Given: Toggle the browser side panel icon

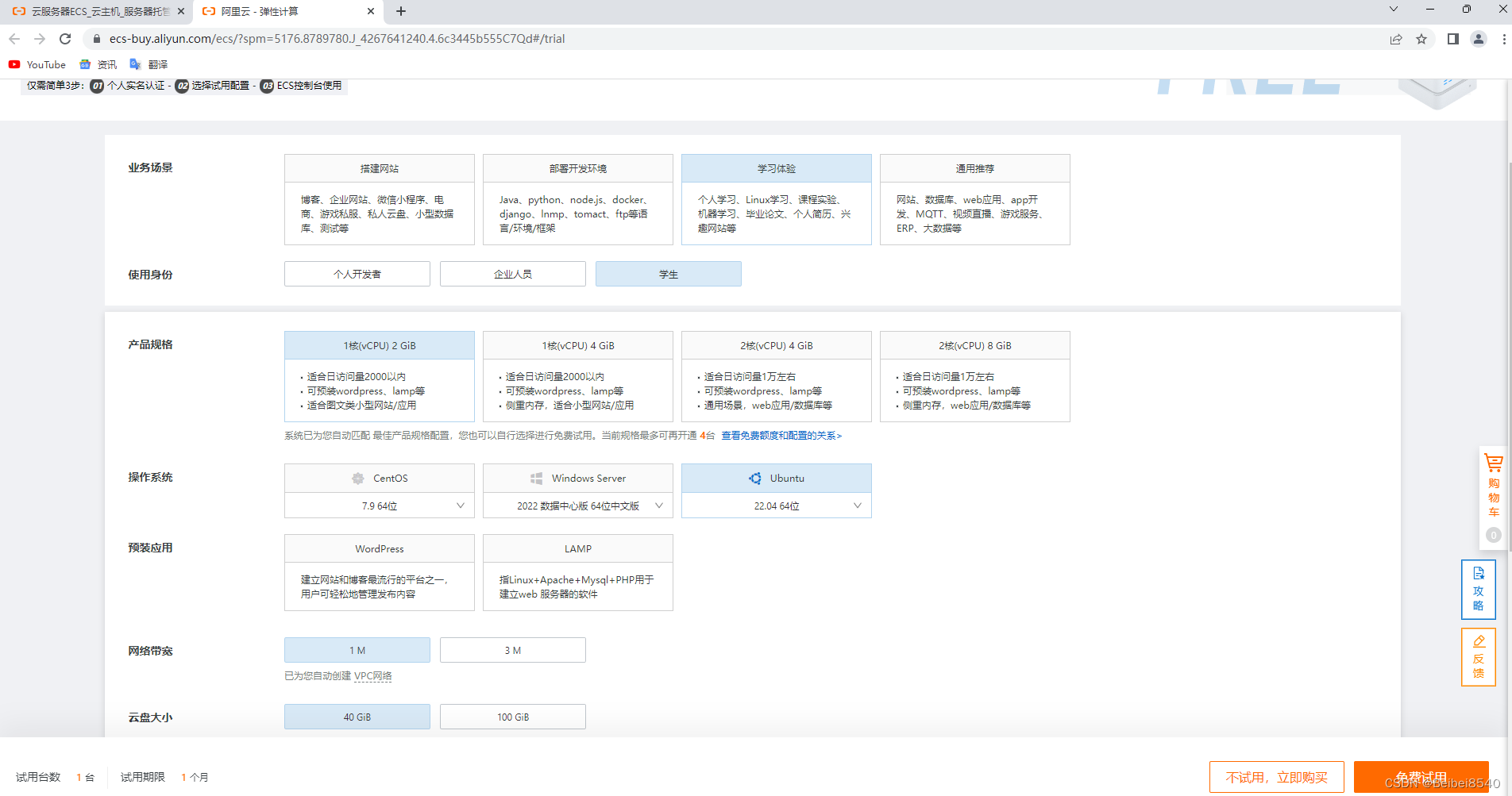Looking at the screenshot, I should pyautogui.click(x=1453, y=39).
